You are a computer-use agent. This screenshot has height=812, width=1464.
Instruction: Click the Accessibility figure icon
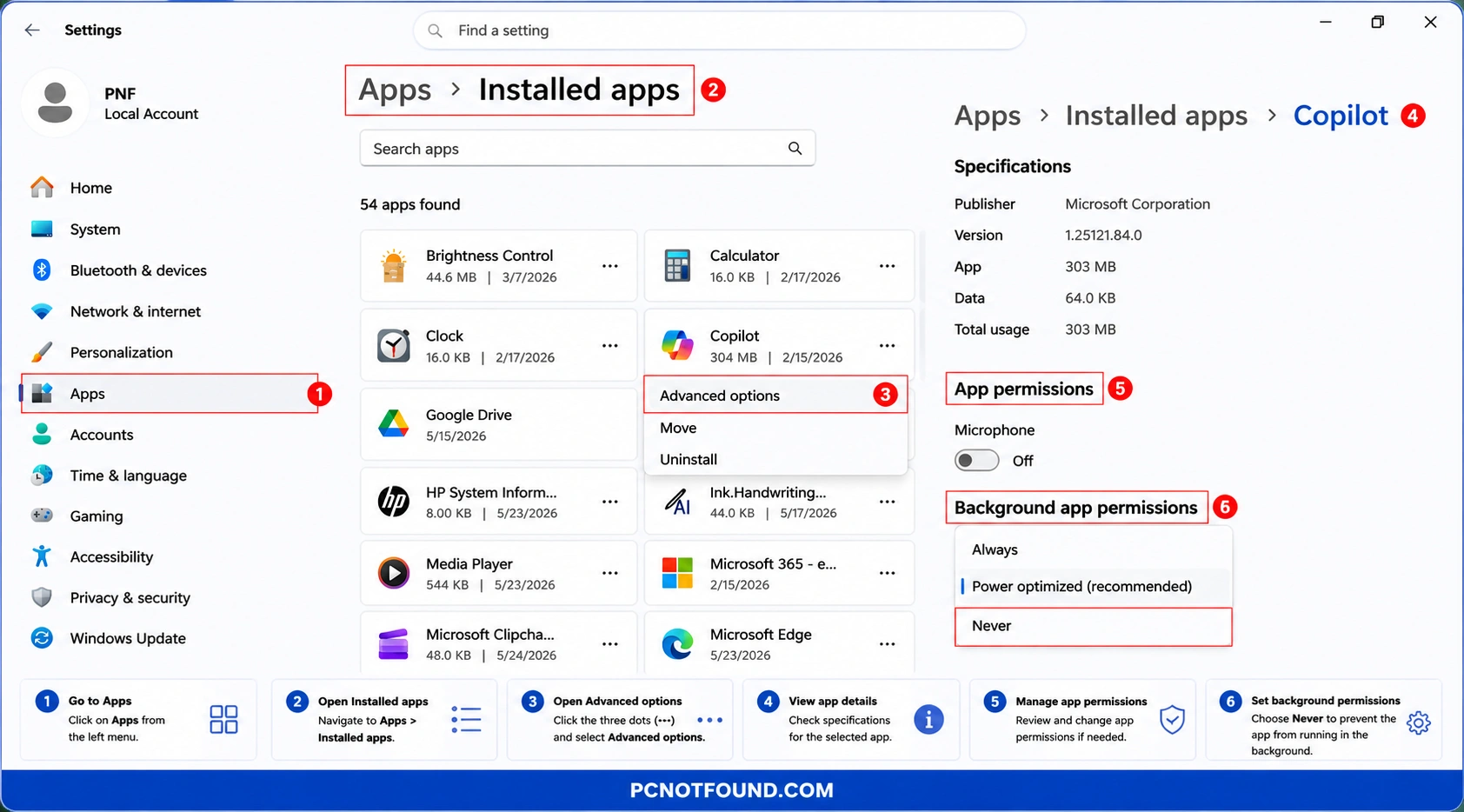click(x=42, y=556)
